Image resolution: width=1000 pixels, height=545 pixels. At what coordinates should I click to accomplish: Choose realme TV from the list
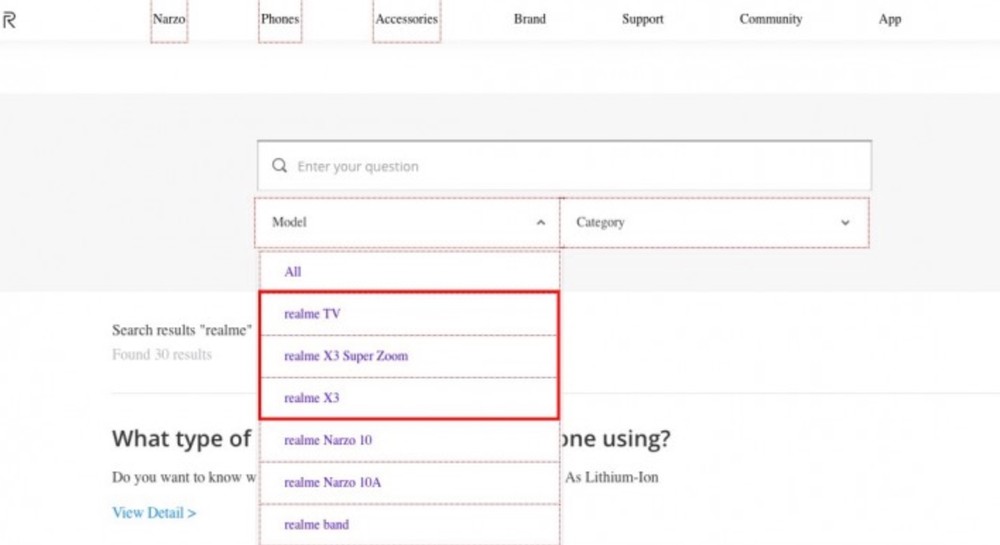312,314
